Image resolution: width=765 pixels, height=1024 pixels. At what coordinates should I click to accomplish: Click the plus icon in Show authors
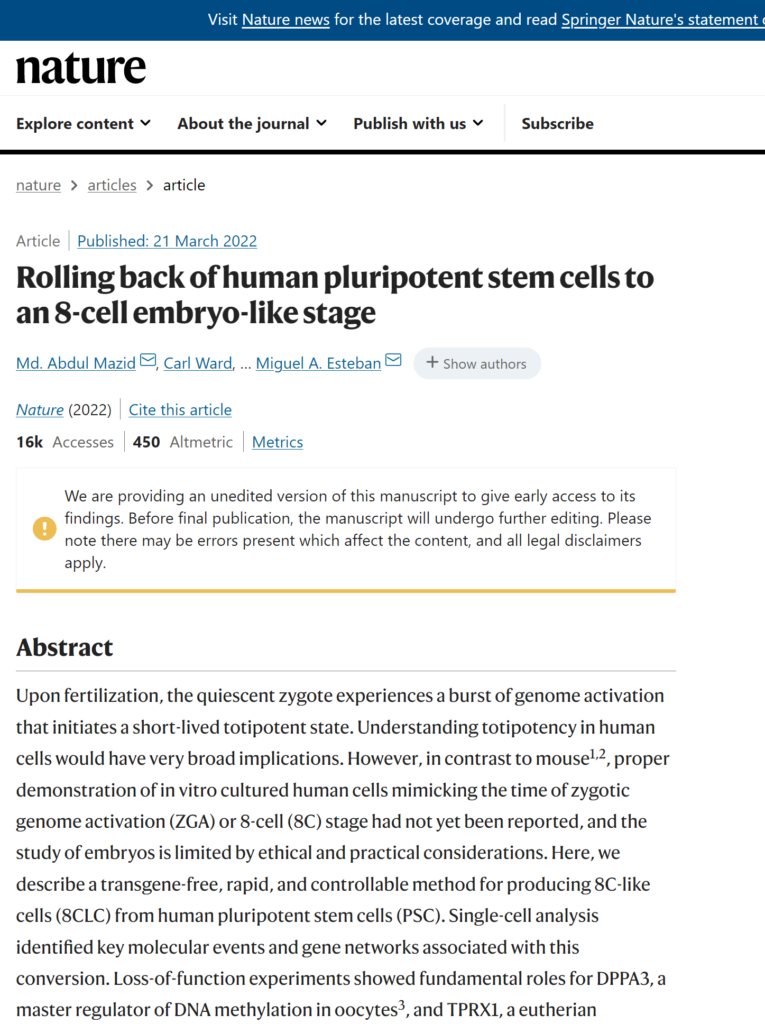pyautogui.click(x=432, y=363)
